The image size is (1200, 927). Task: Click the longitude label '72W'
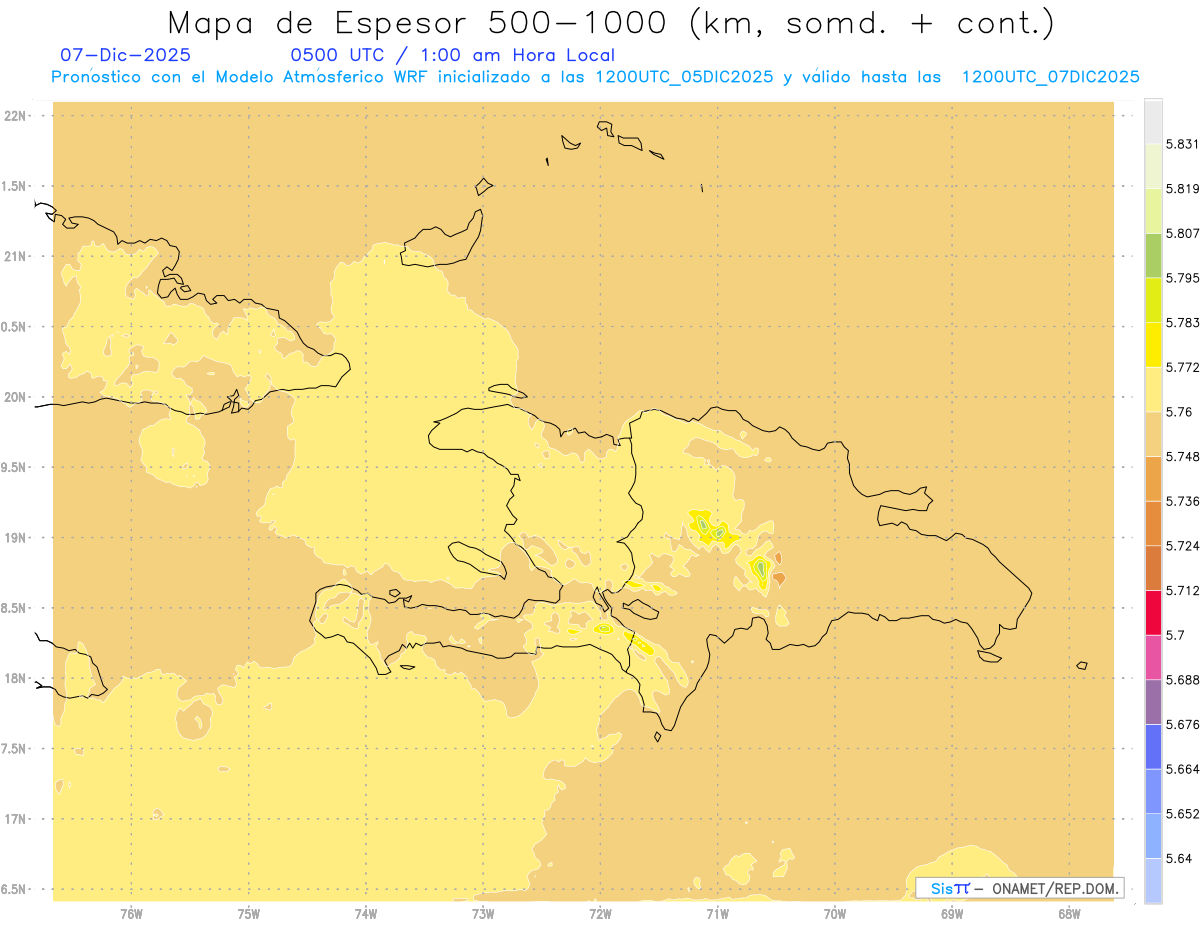click(600, 914)
